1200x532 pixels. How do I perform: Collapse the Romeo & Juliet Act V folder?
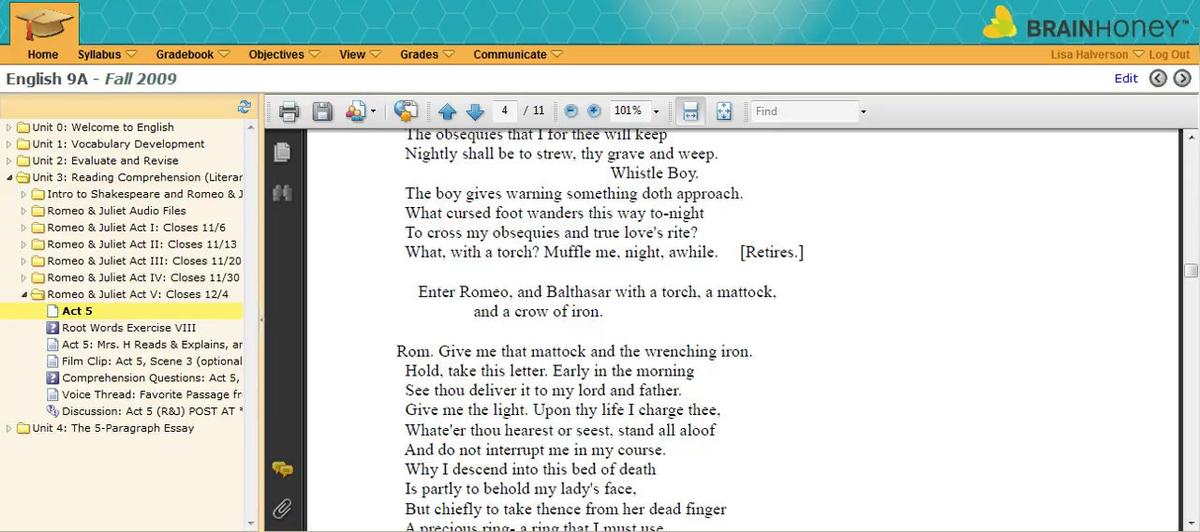click(25, 295)
